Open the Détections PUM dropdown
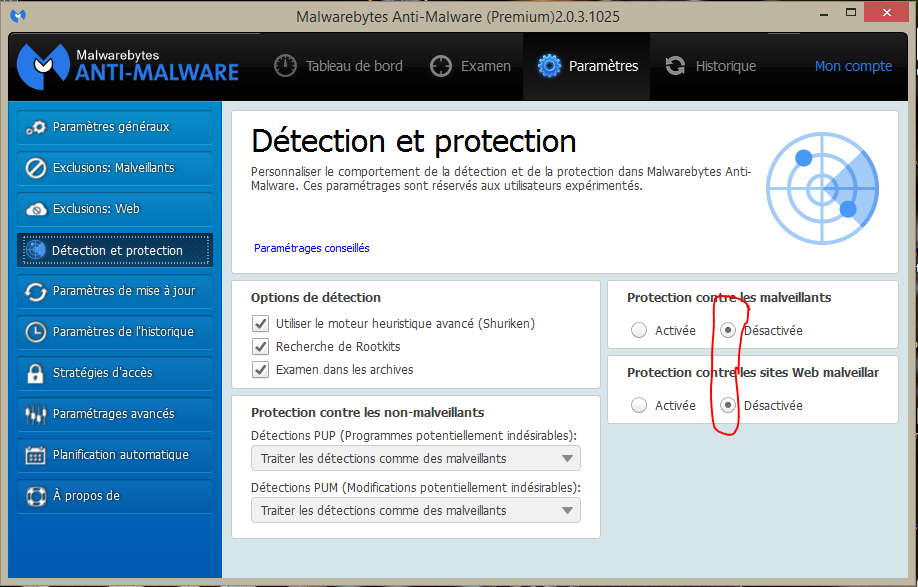Image resolution: width=918 pixels, height=587 pixels. tap(416, 510)
